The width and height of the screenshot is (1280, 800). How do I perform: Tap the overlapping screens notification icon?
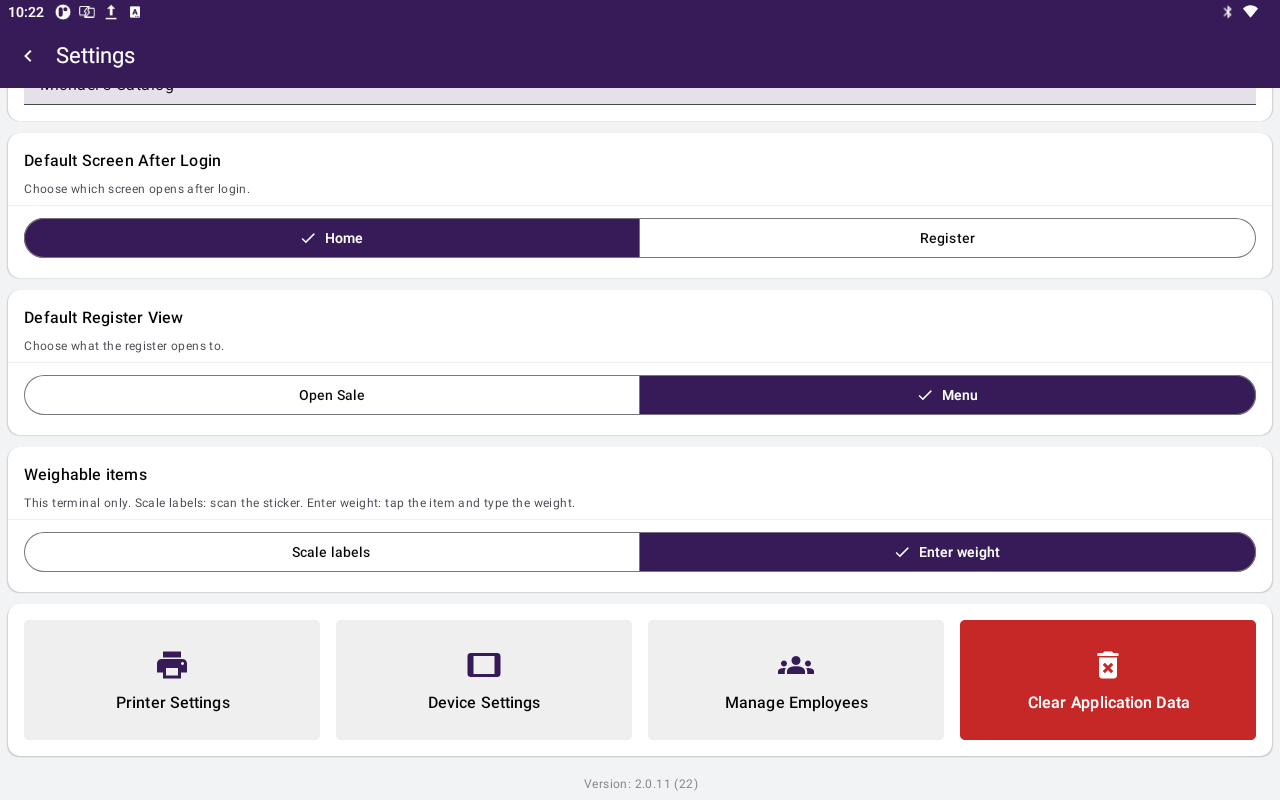[x=87, y=12]
